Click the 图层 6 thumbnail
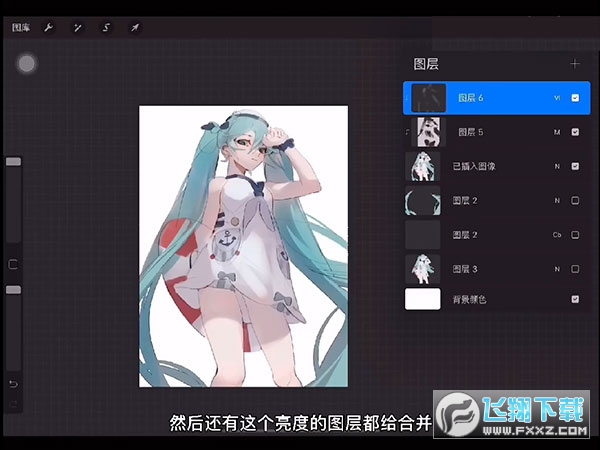Viewport: 600px width, 450px height. 429,98
